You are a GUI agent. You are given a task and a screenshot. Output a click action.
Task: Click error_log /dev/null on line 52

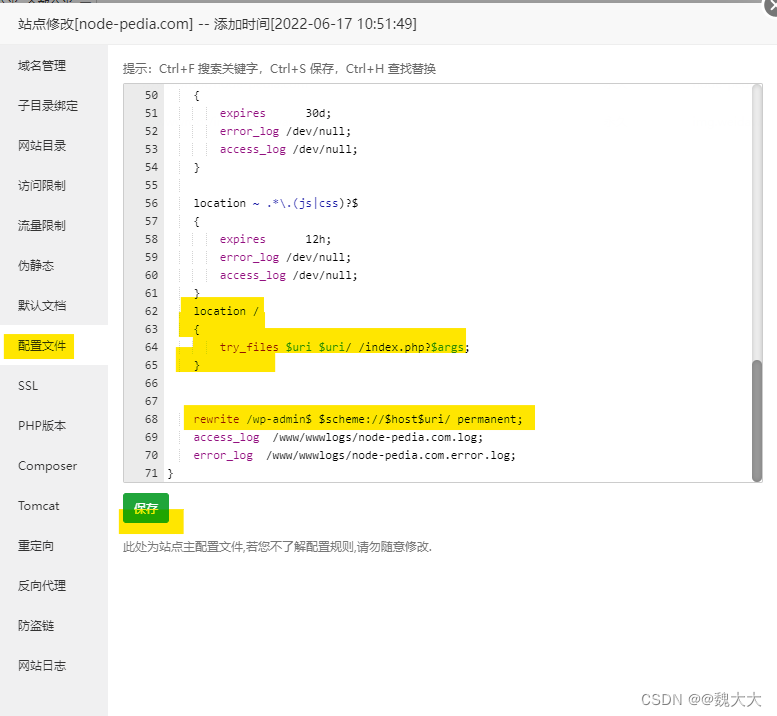[285, 131]
